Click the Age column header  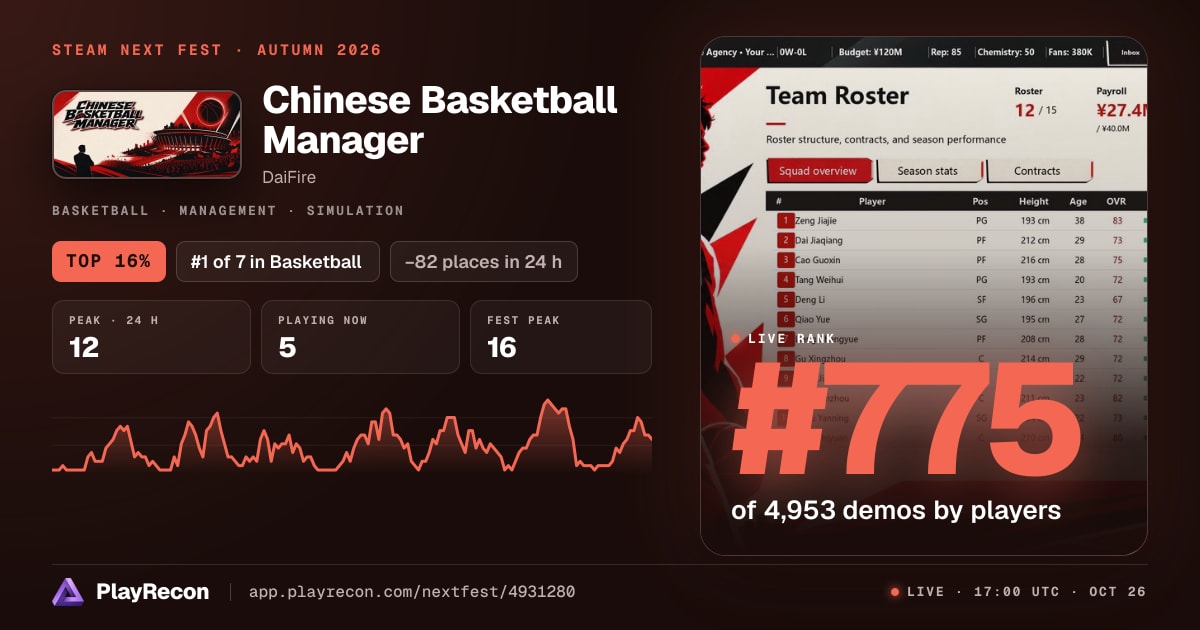[1079, 201]
